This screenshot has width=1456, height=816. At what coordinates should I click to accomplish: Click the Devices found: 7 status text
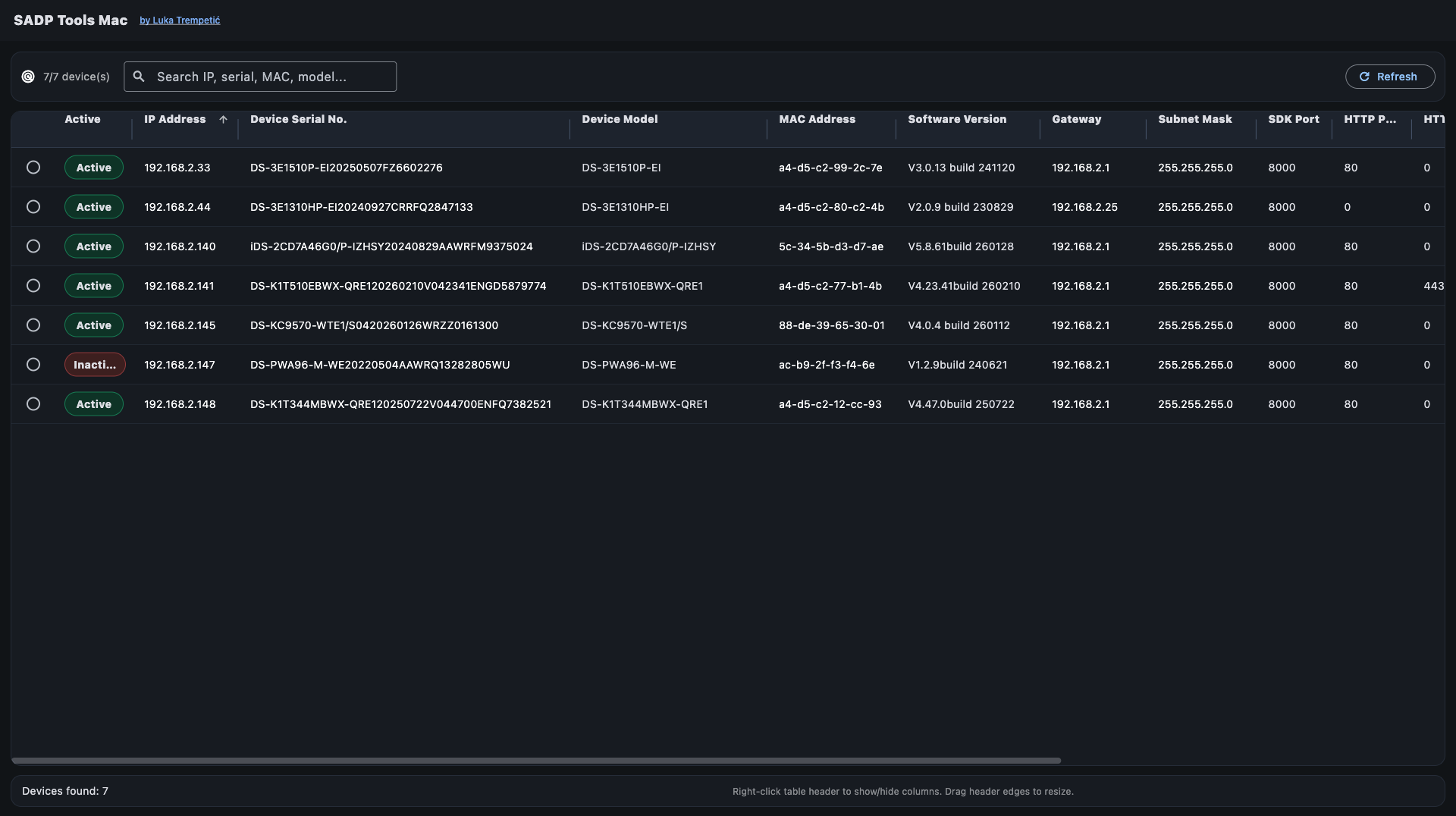coord(65,791)
